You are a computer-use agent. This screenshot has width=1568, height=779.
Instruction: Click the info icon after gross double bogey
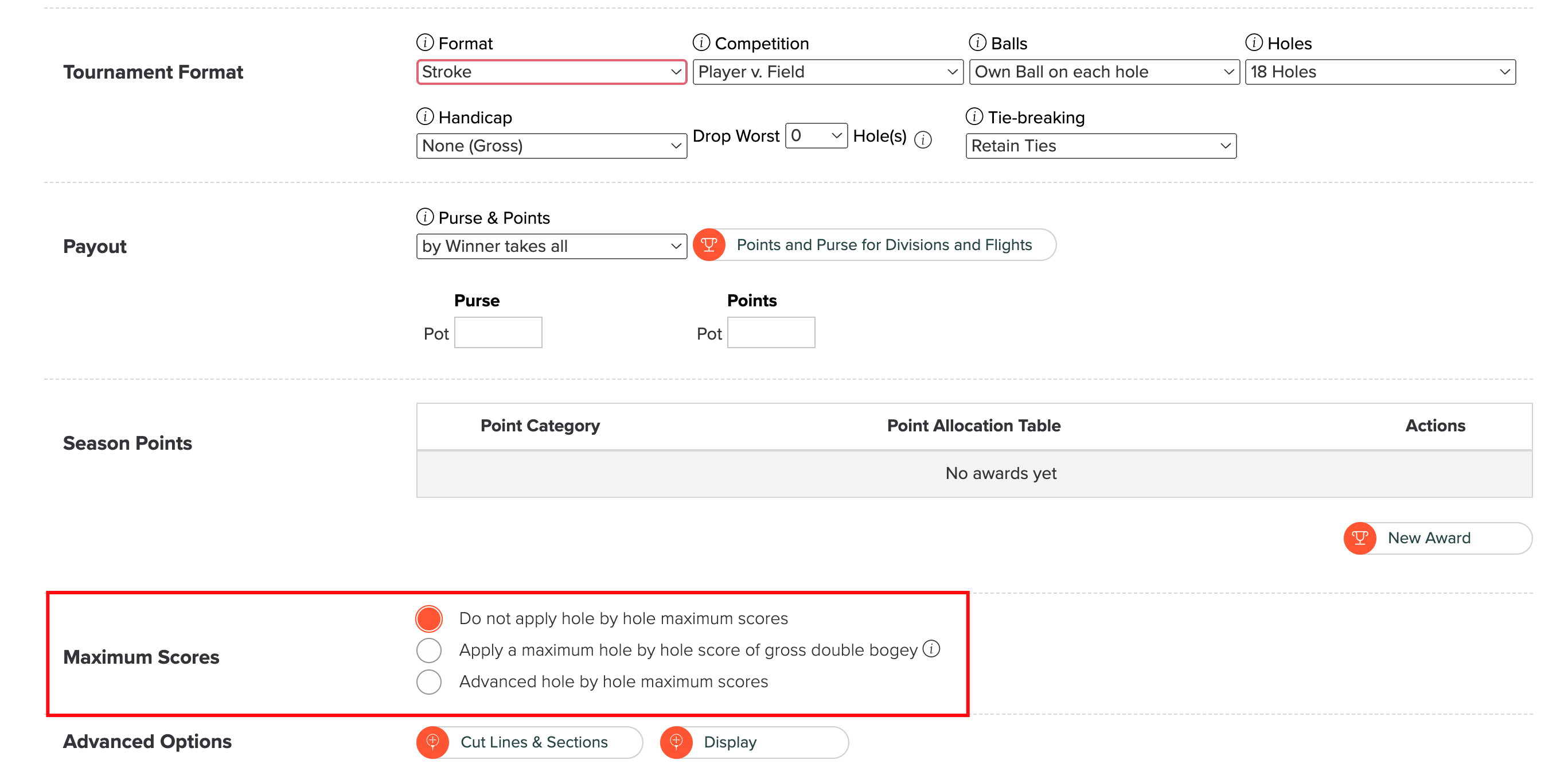point(931,649)
